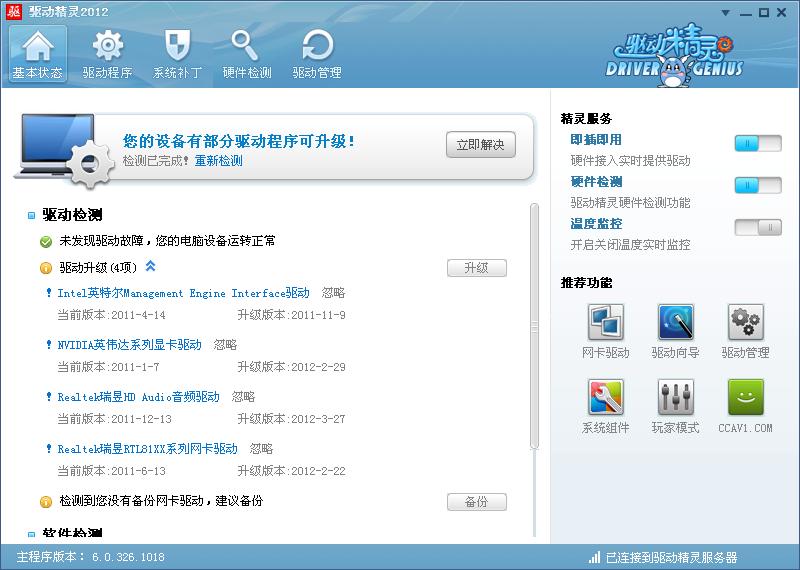Click the orange info icon beside 驱动升级
This screenshot has height=570, width=800.
pos(46,268)
